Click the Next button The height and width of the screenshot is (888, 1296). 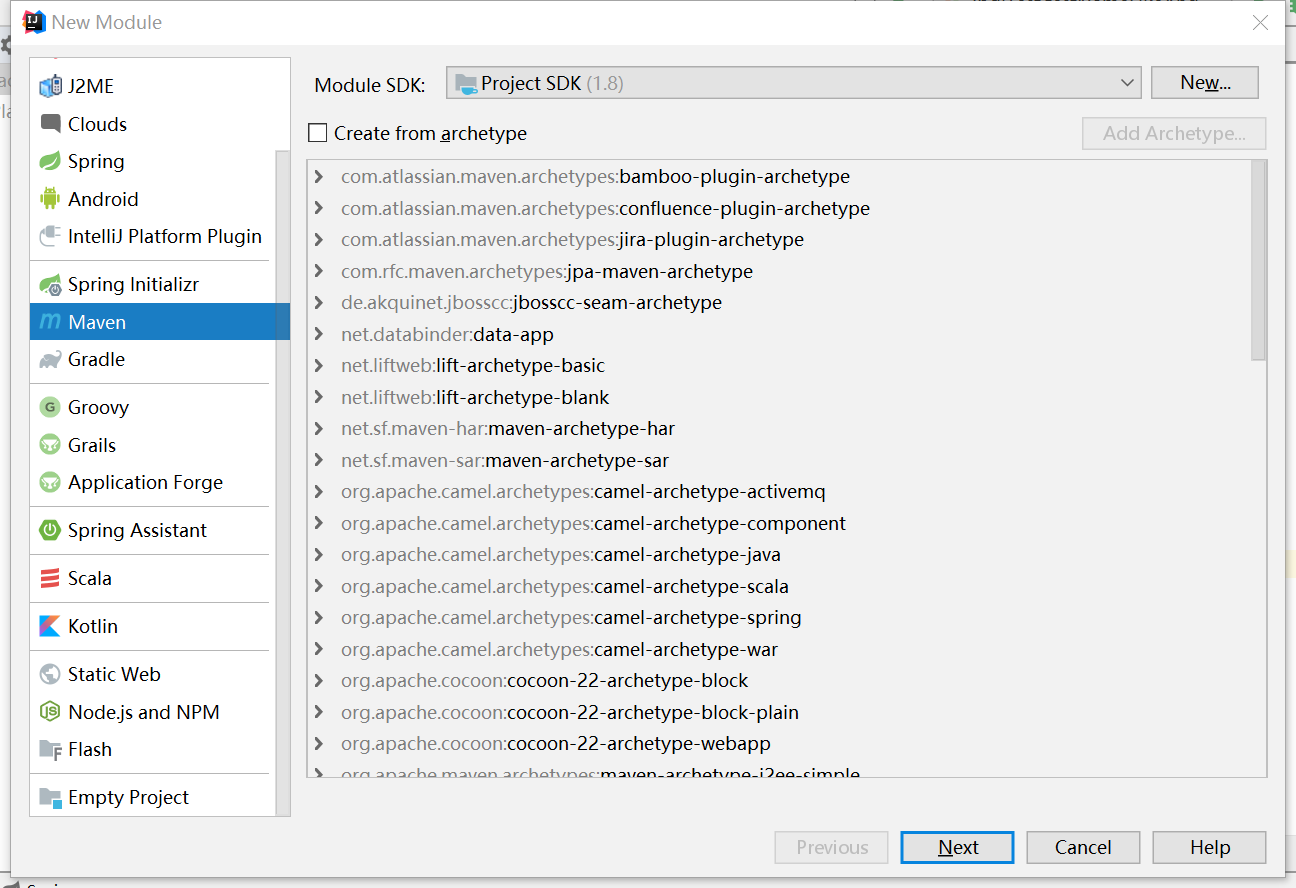click(957, 847)
